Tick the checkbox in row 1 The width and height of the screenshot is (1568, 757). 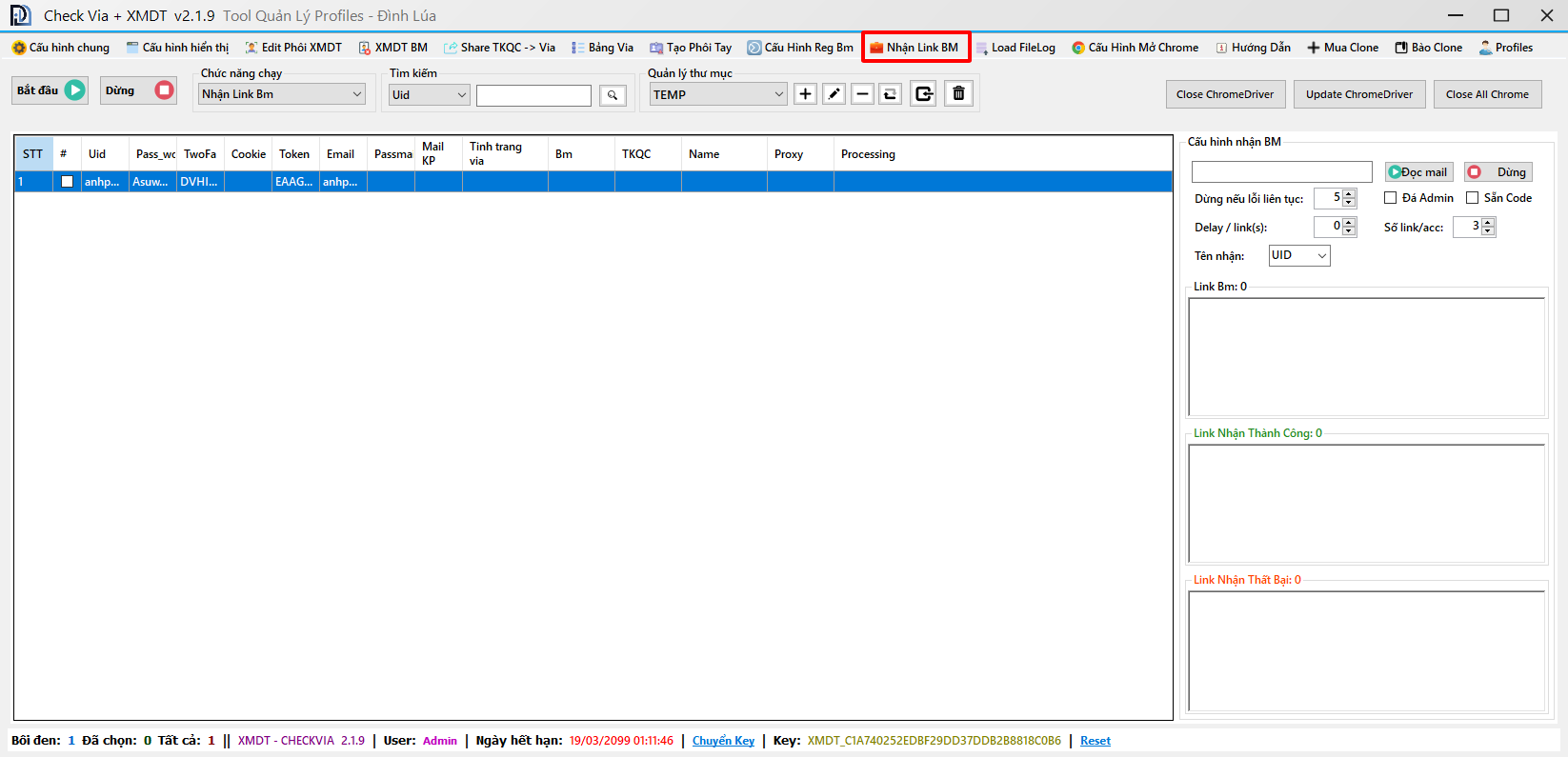pos(67,182)
